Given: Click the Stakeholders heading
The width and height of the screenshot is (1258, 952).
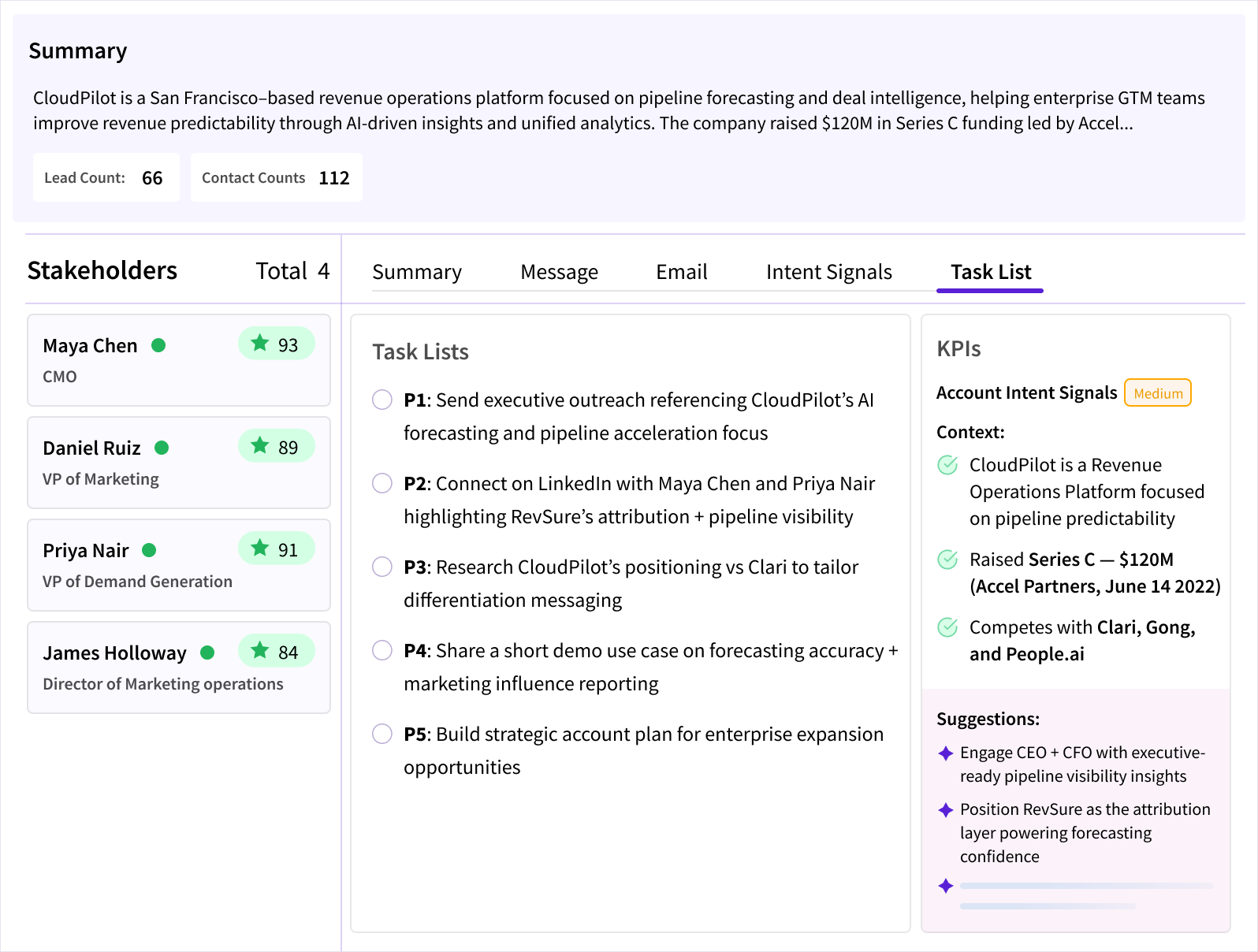Looking at the screenshot, I should pos(102,270).
